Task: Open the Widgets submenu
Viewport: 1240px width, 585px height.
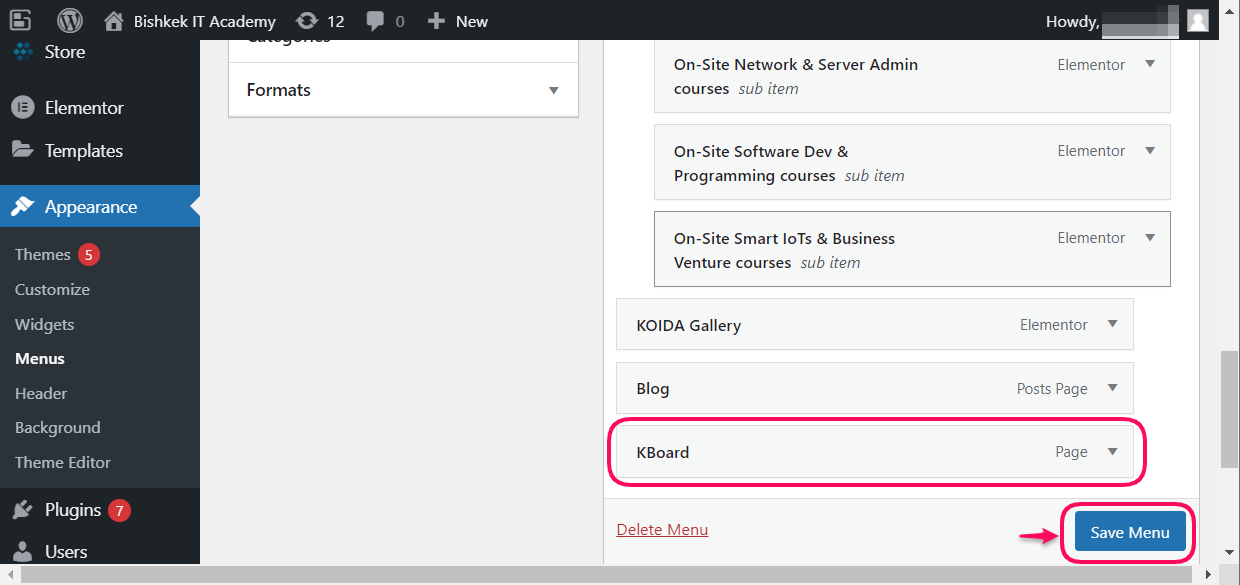Action: 44,325
